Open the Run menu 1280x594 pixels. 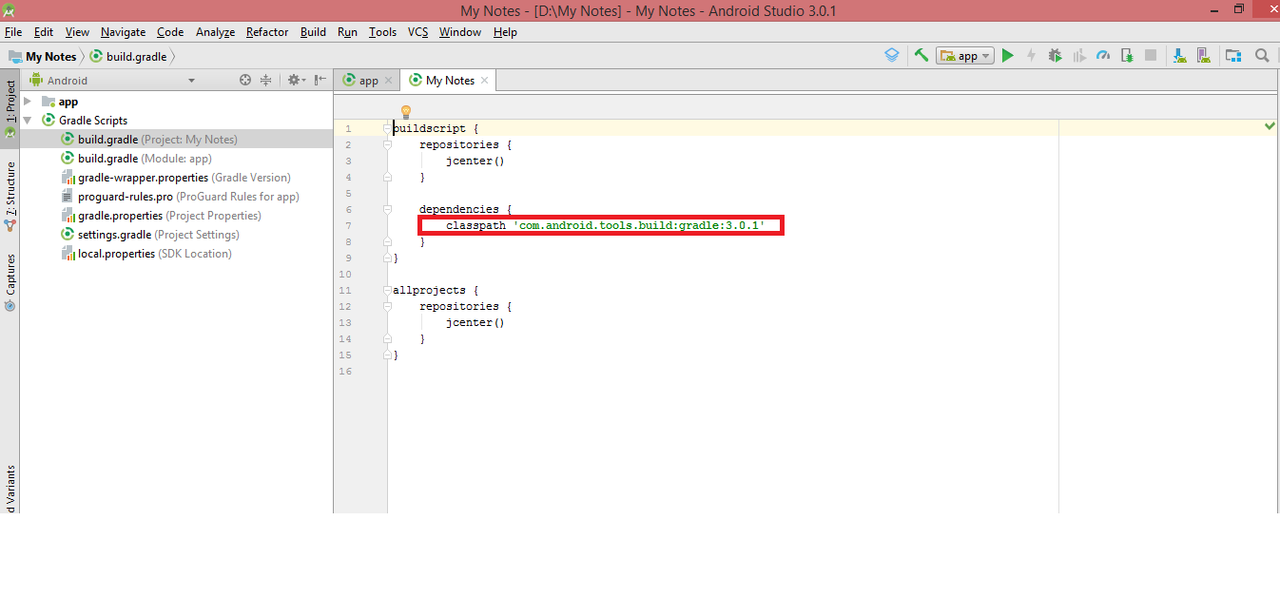(x=347, y=32)
